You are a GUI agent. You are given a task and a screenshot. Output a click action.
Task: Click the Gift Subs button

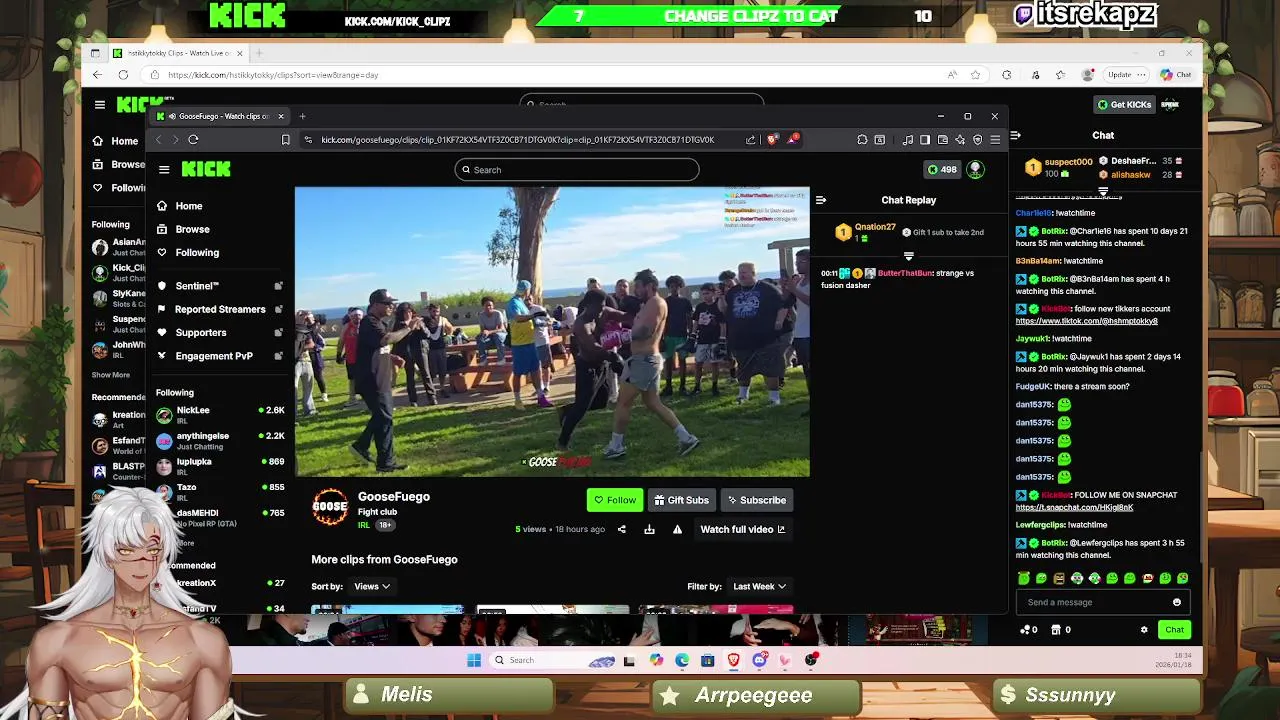[681, 500]
